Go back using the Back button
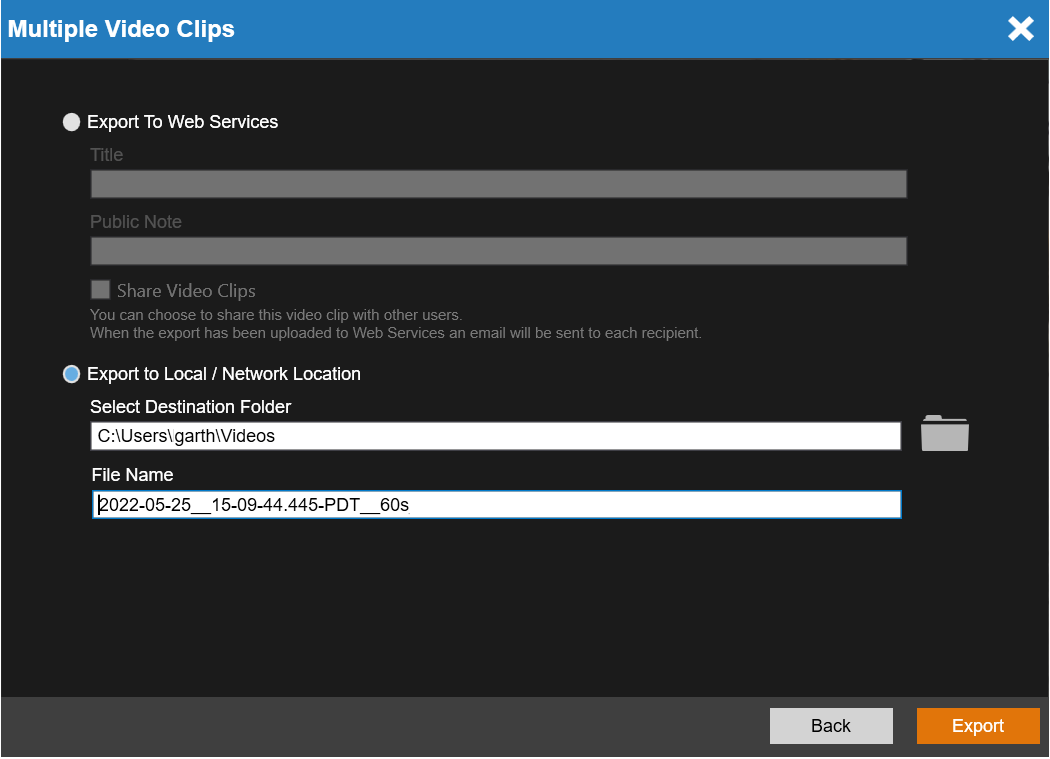 [831, 725]
